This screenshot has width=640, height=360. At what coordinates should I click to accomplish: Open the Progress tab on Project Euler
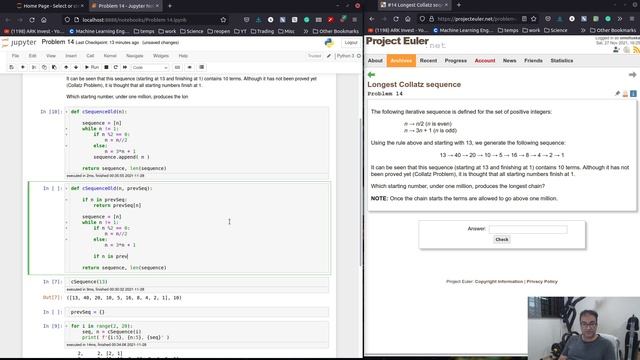pos(456,60)
